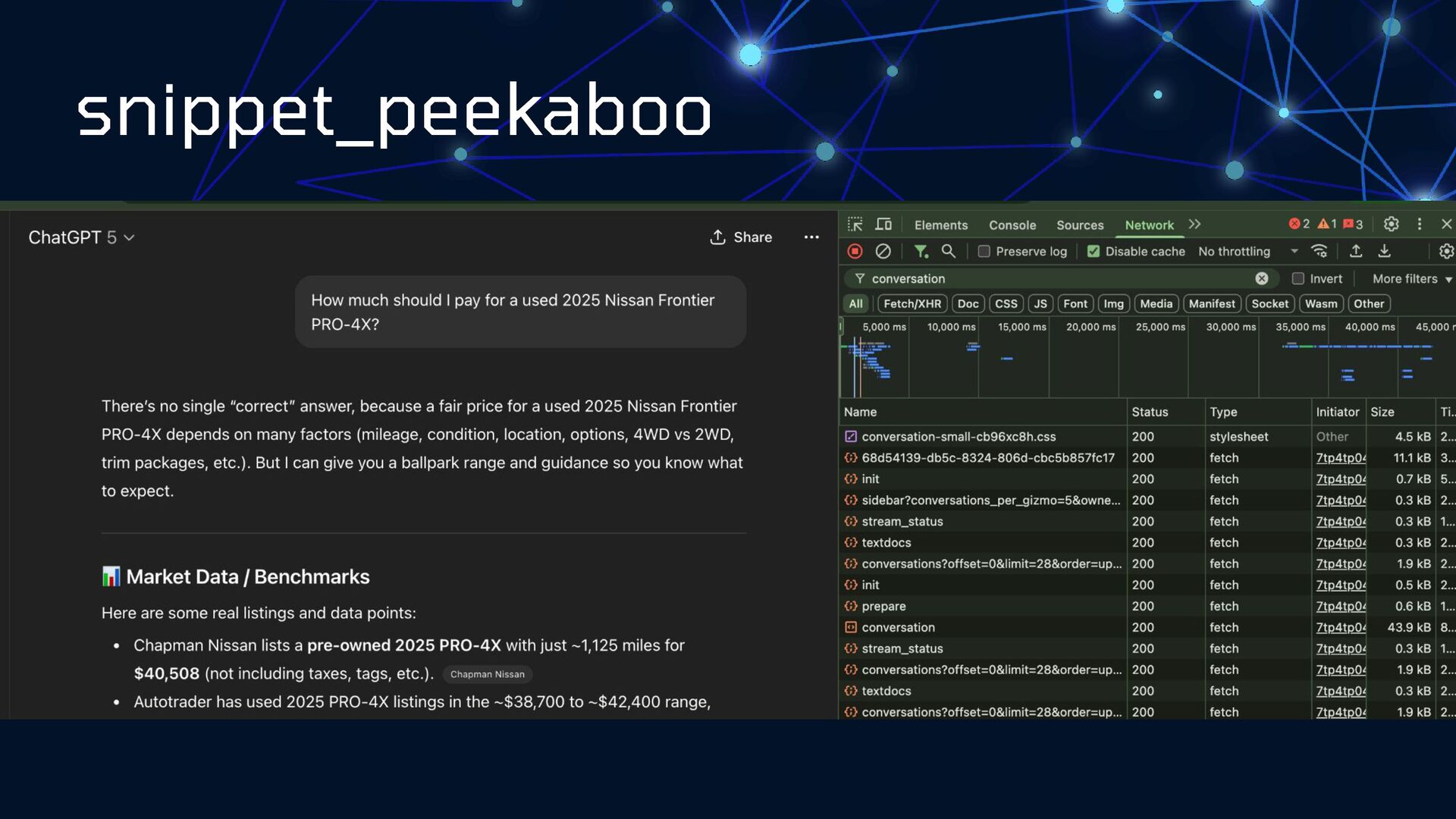The image size is (1456, 819).
Task: Open the No throttling dropdown
Action: (x=1247, y=251)
